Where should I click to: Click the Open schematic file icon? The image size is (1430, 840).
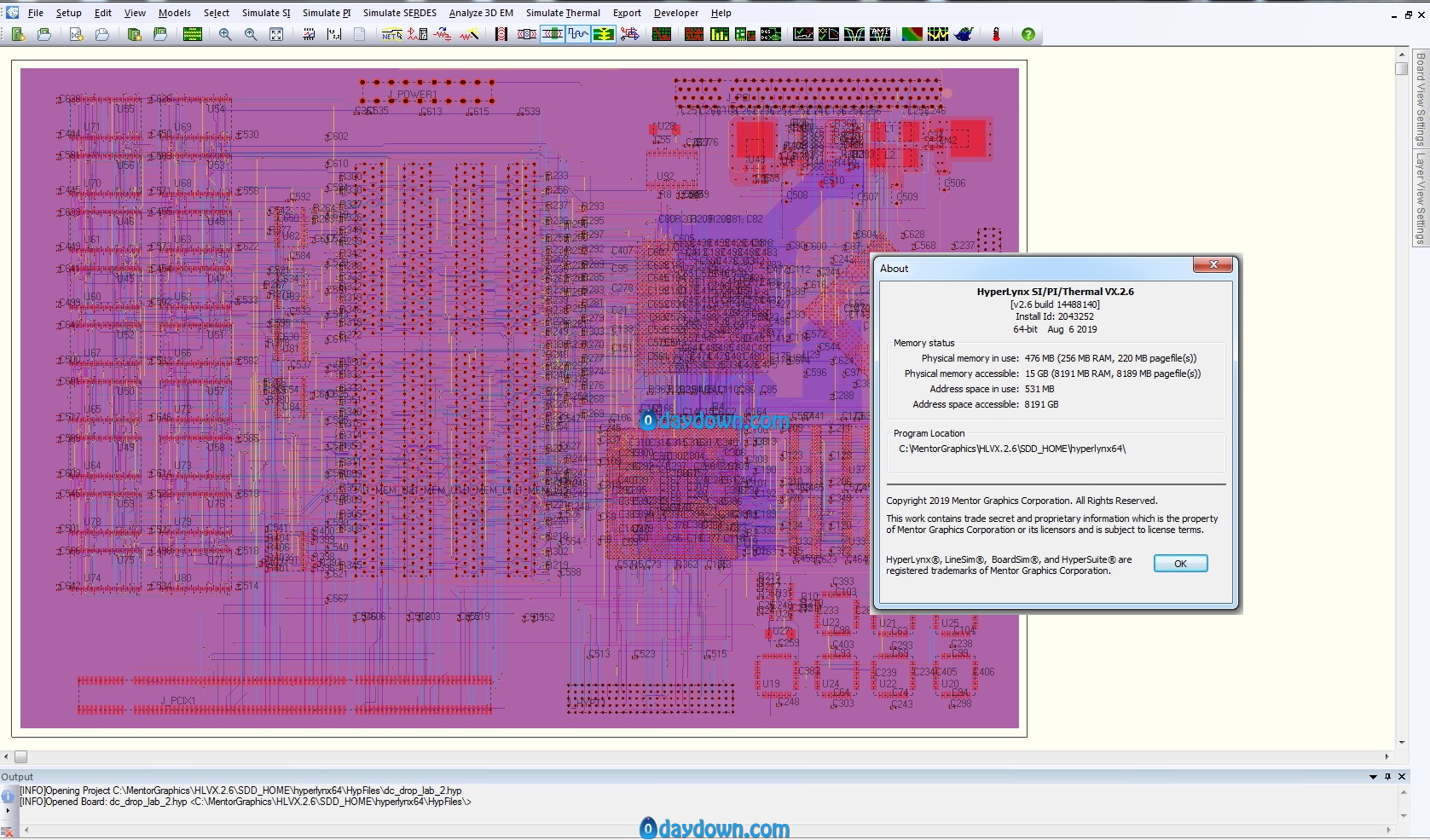(102, 34)
